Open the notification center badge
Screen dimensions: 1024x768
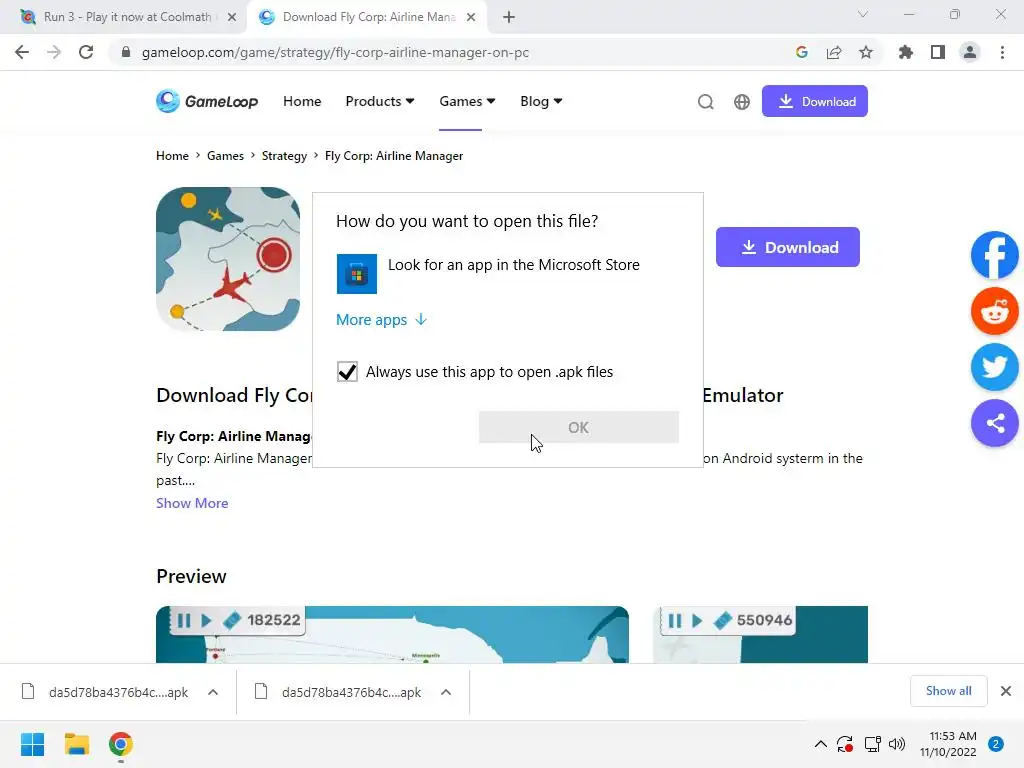coord(996,744)
